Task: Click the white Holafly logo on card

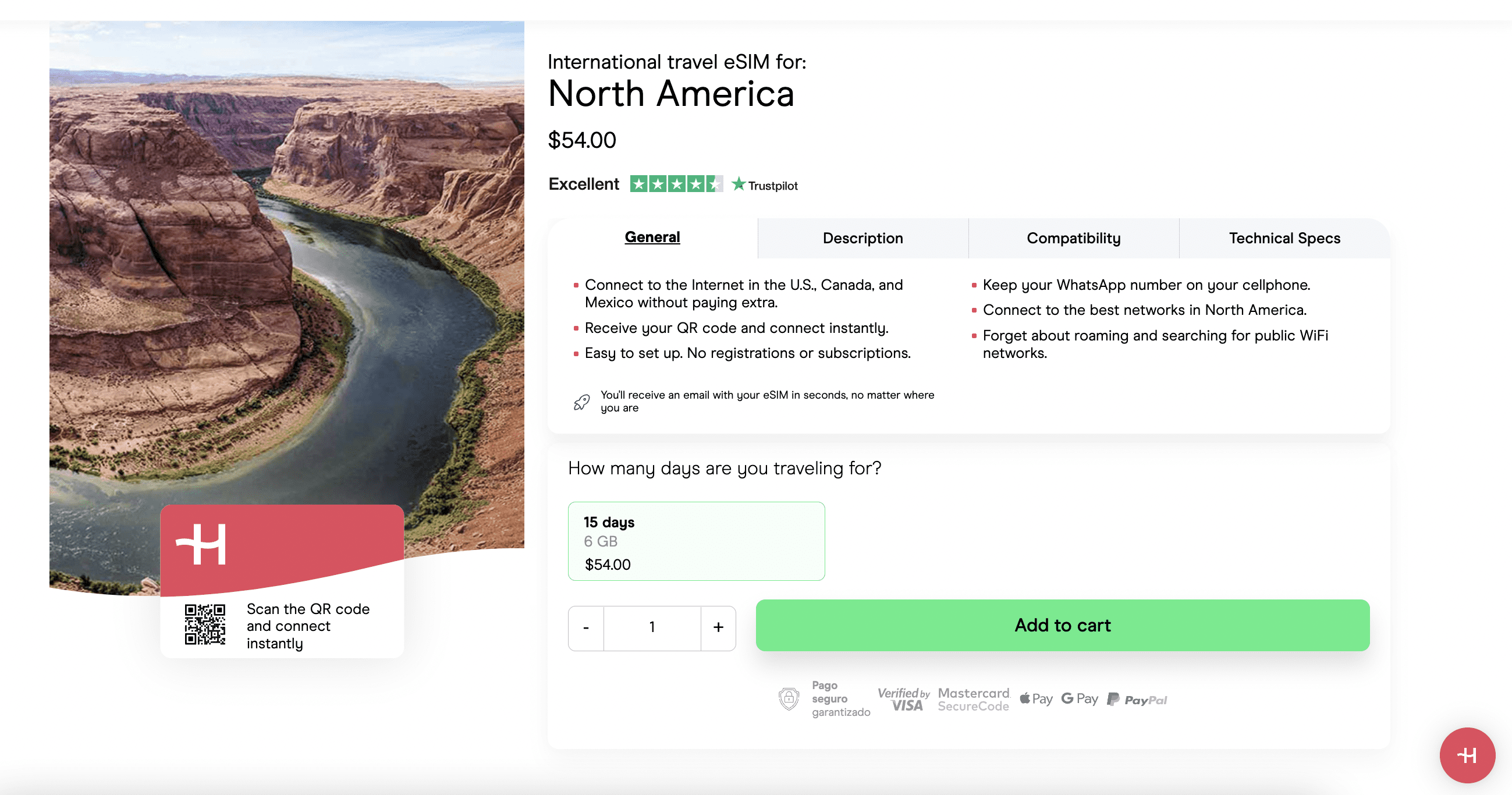Action: click(201, 544)
